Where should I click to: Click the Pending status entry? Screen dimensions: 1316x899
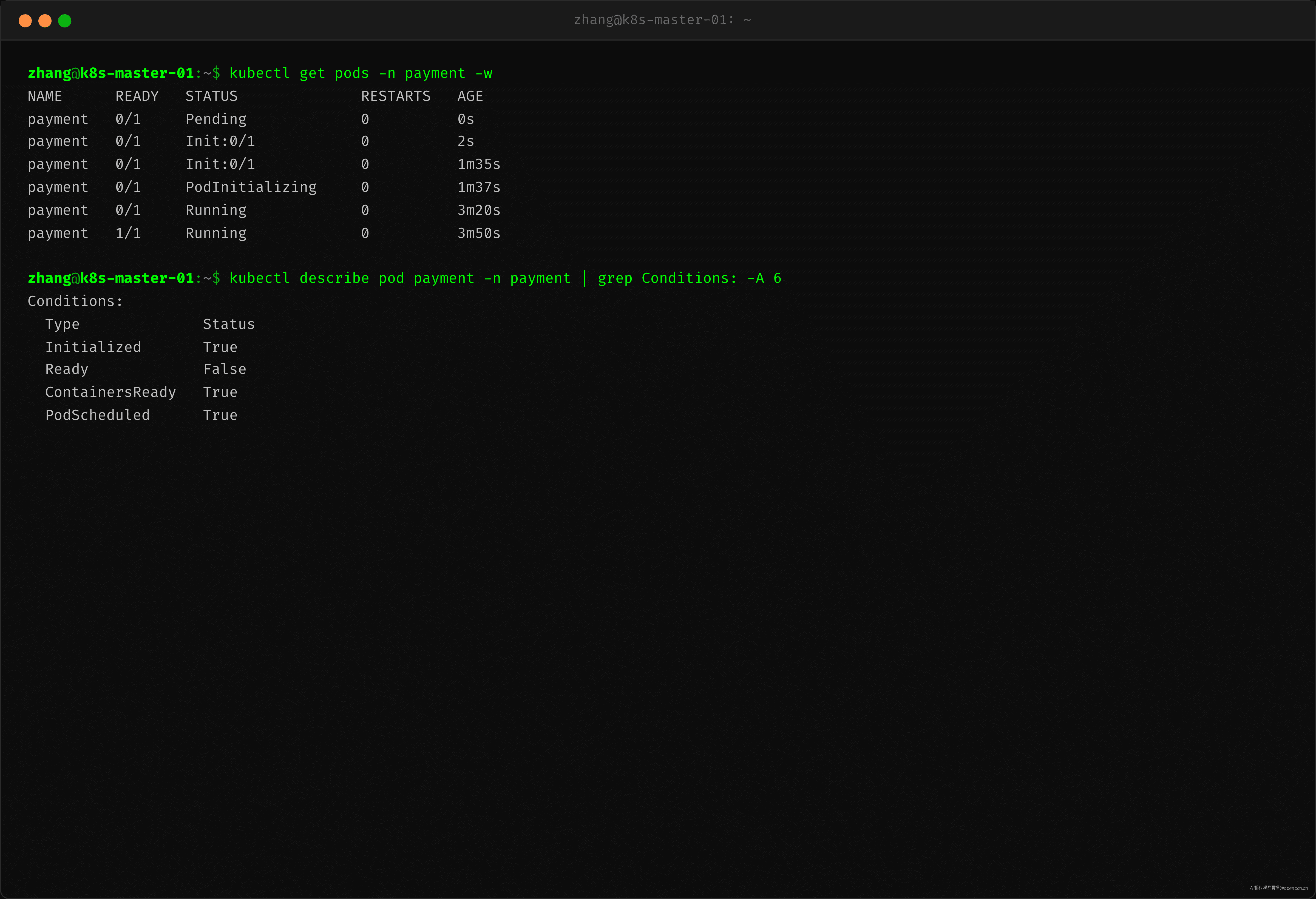pyautogui.click(x=216, y=120)
